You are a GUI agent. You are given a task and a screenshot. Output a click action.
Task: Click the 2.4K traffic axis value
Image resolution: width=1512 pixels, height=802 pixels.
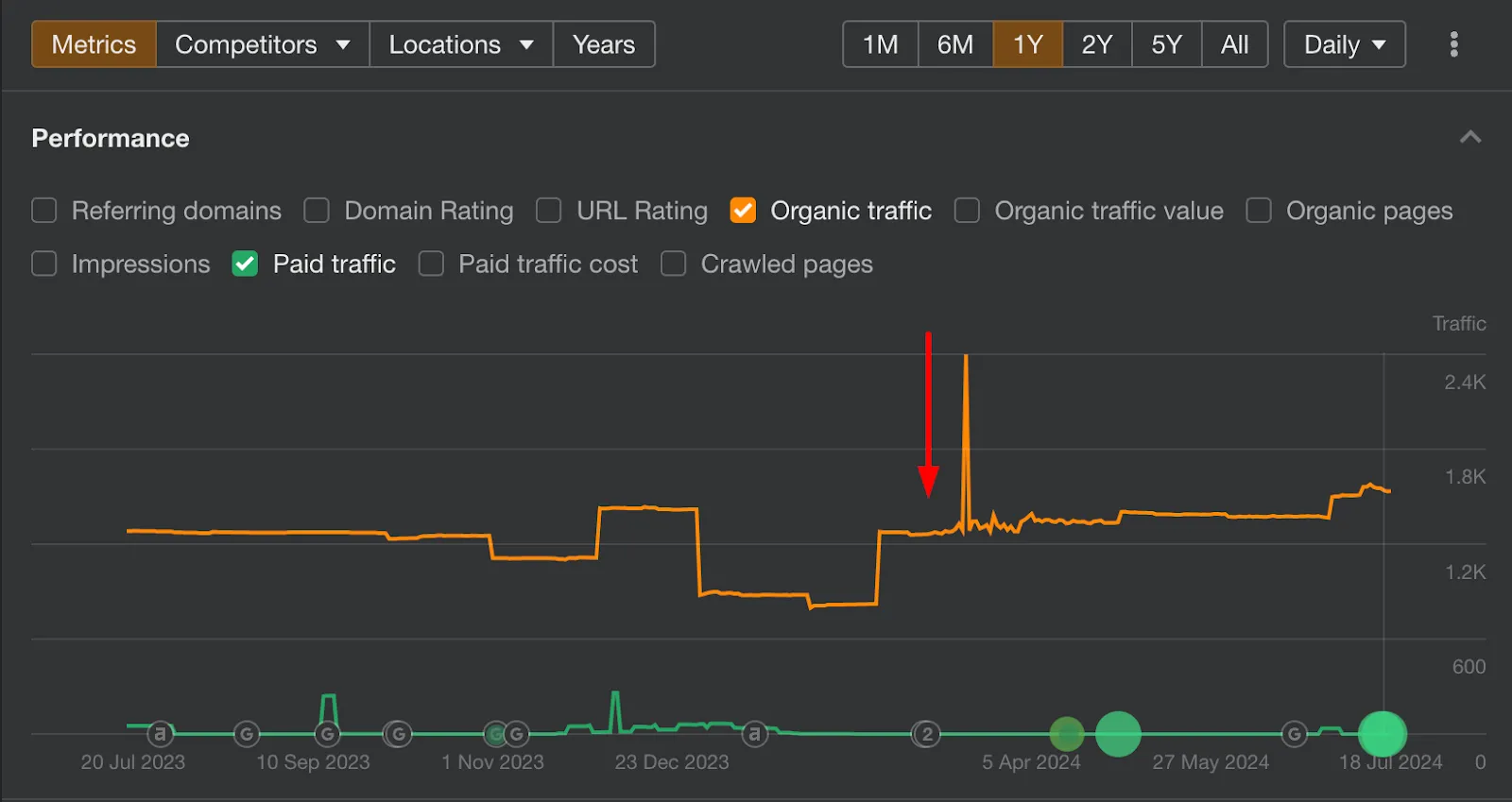pyautogui.click(x=1465, y=382)
